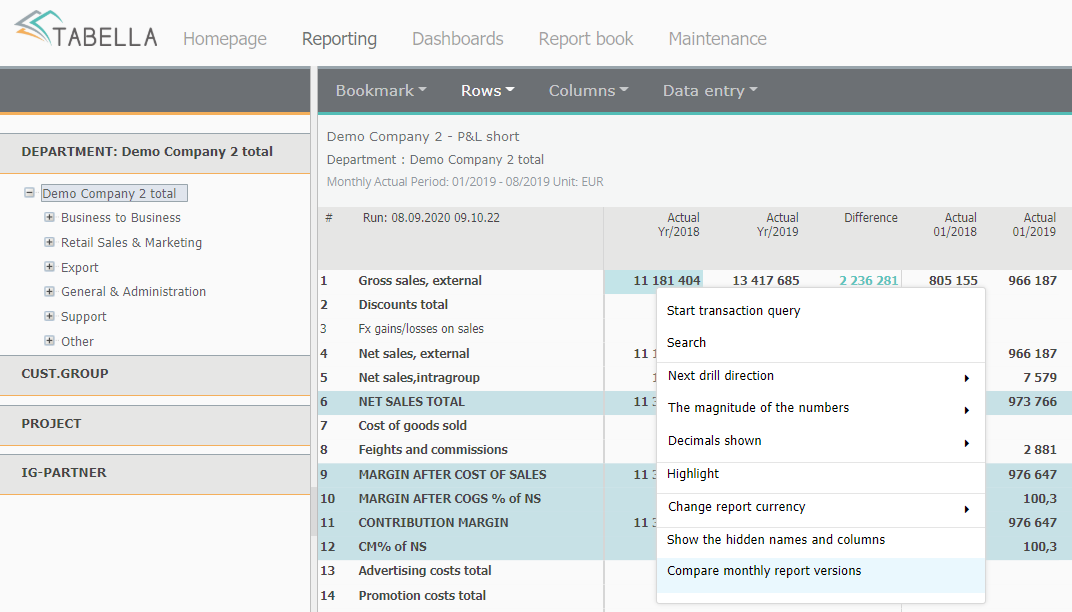Expand the Support tree node

49,316
